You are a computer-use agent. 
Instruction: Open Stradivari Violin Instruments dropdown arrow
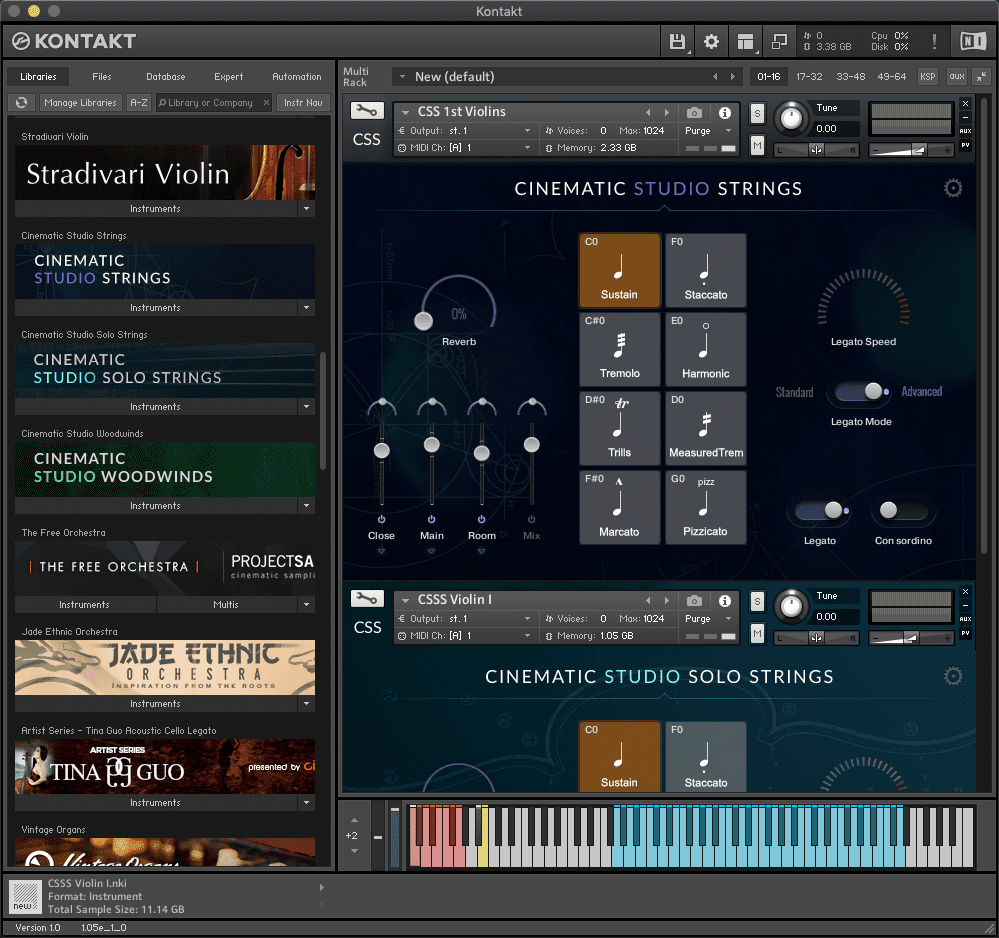pyautogui.click(x=306, y=209)
